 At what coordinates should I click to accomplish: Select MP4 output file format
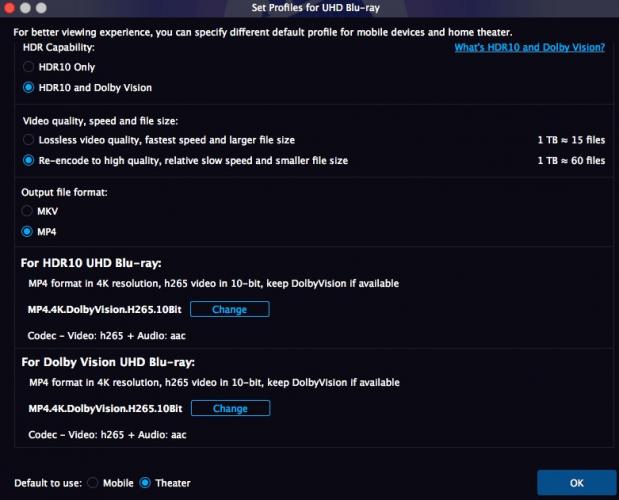click(27, 232)
